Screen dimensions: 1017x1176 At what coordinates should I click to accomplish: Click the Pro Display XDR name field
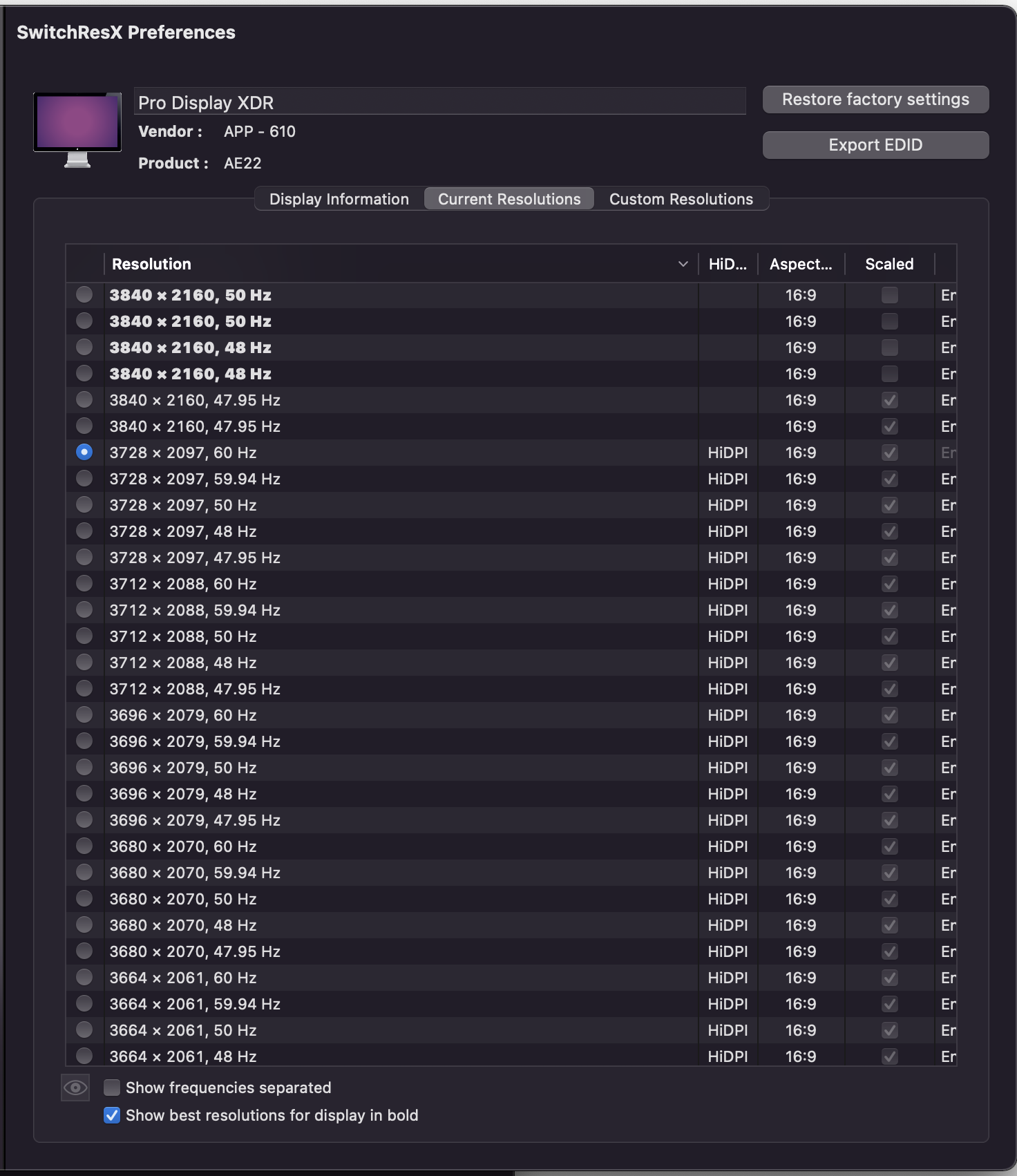[x=440, y=102]
